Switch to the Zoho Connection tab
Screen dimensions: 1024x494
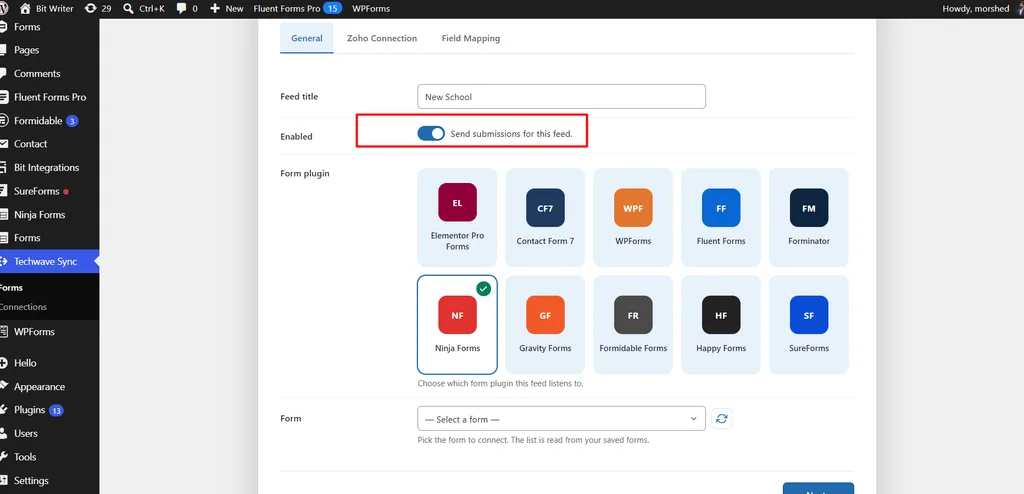point(382,38)
